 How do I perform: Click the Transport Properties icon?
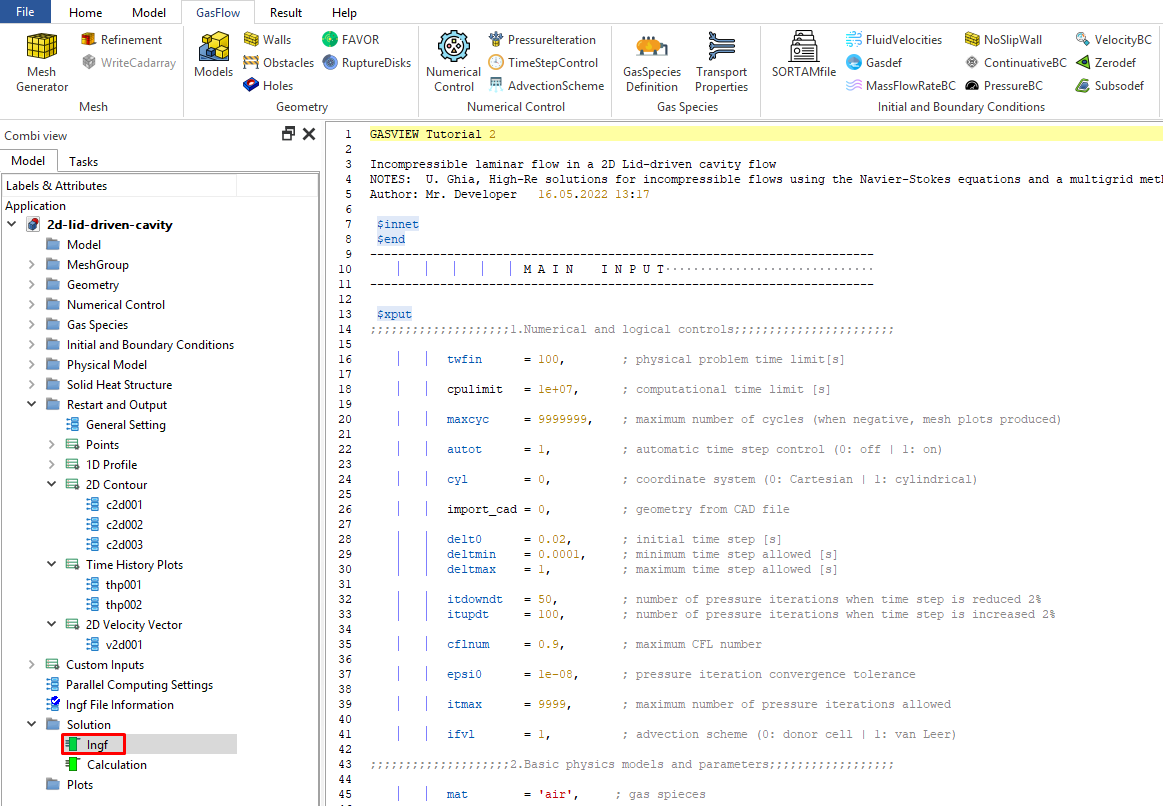click(x=721, y=62)
